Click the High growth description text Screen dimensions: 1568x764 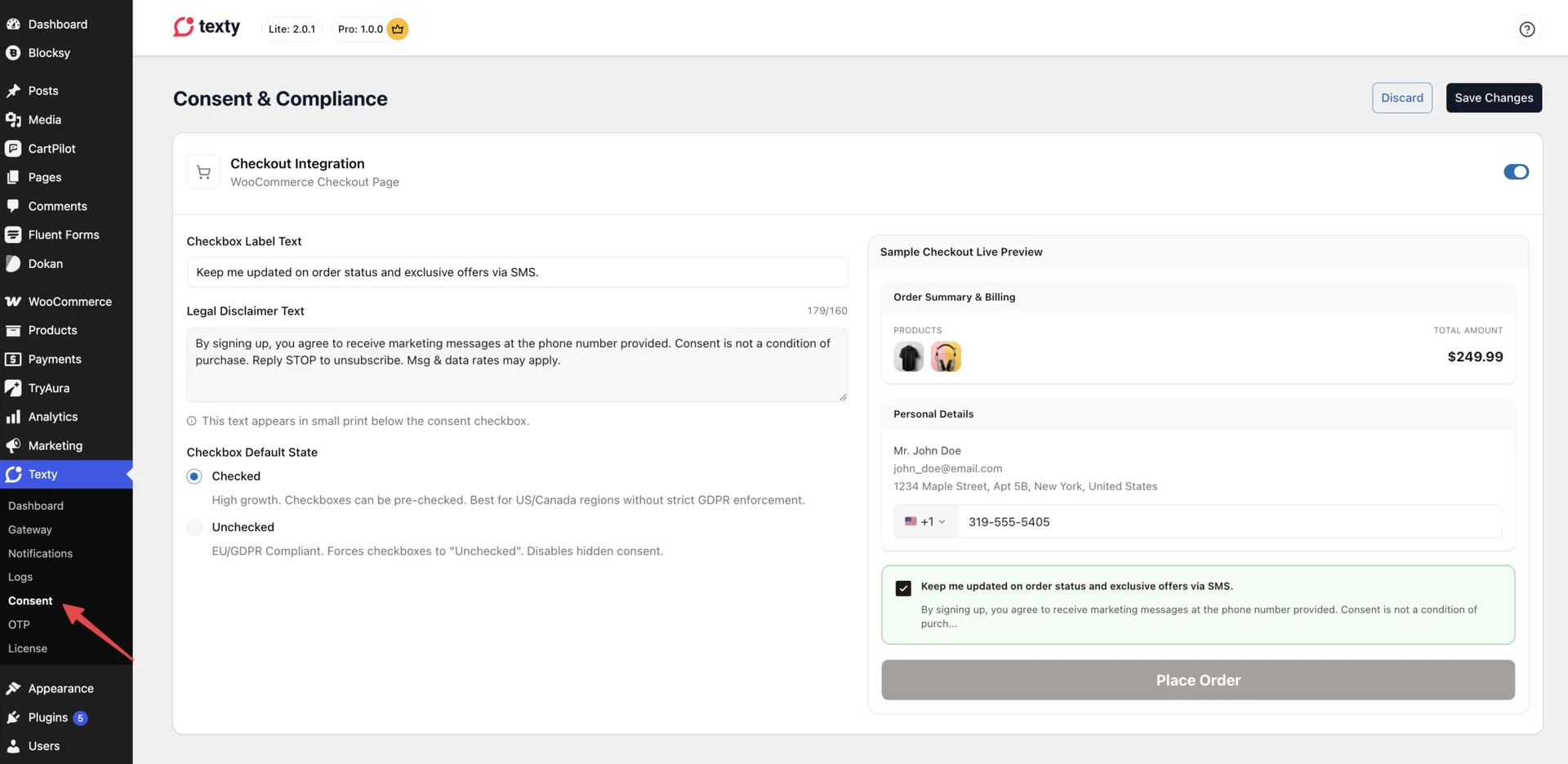508,500
